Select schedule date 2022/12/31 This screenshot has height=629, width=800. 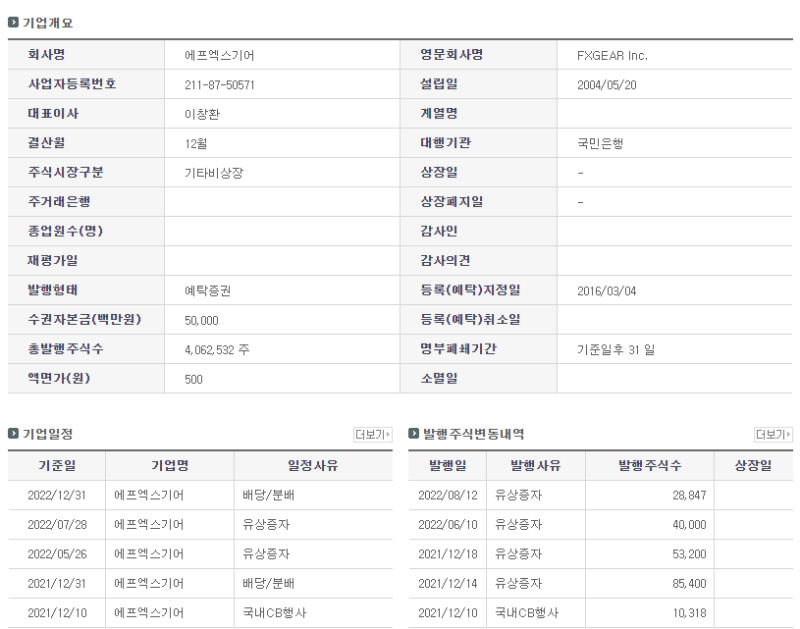pos(57,495)
